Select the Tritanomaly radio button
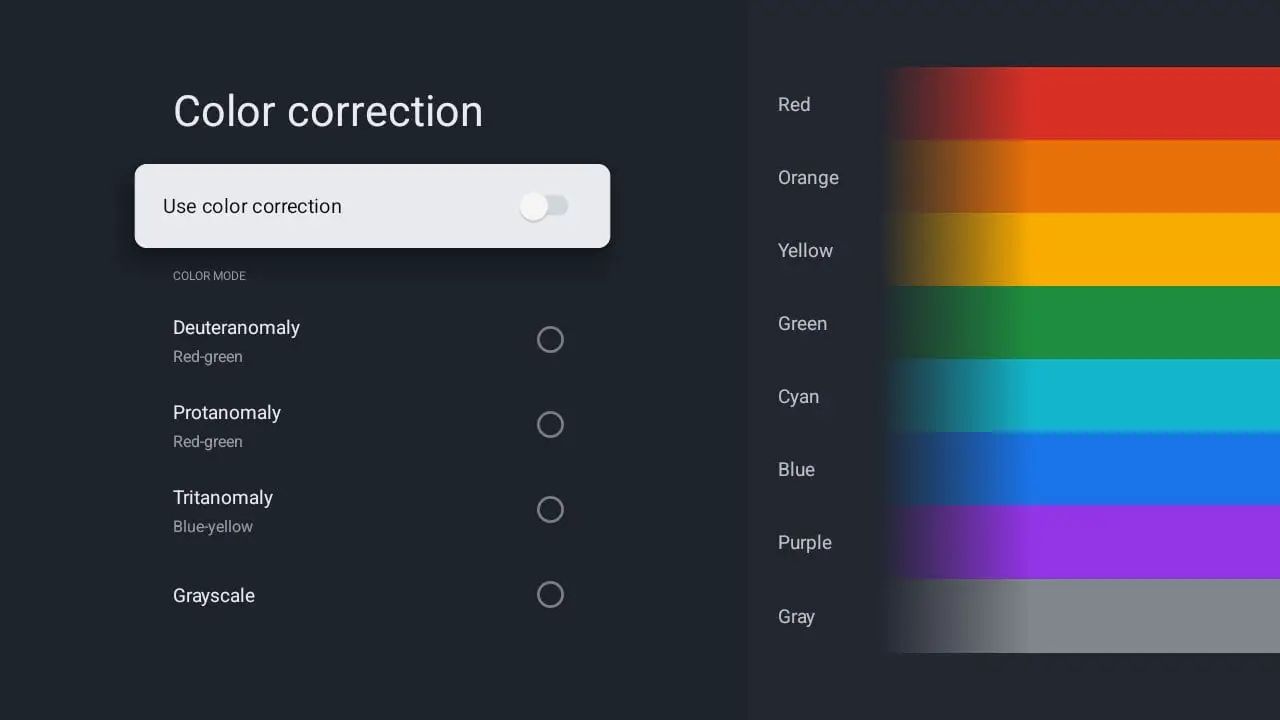 click(550, 510)
